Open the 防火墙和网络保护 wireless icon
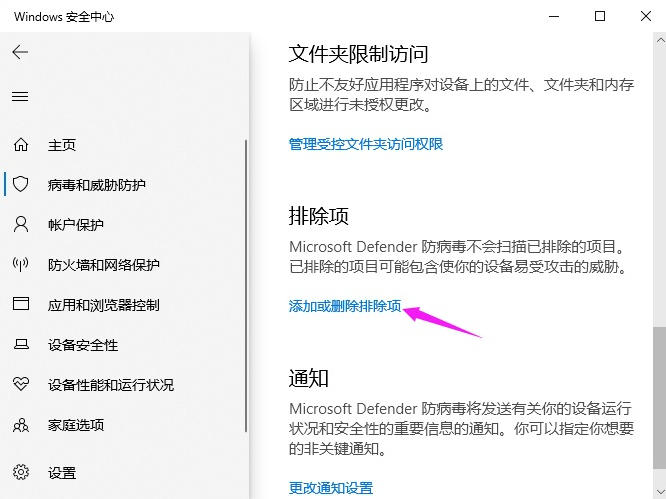Image resolution: width=666 pixels, height=499 pixels. click(x=21, y=265)
